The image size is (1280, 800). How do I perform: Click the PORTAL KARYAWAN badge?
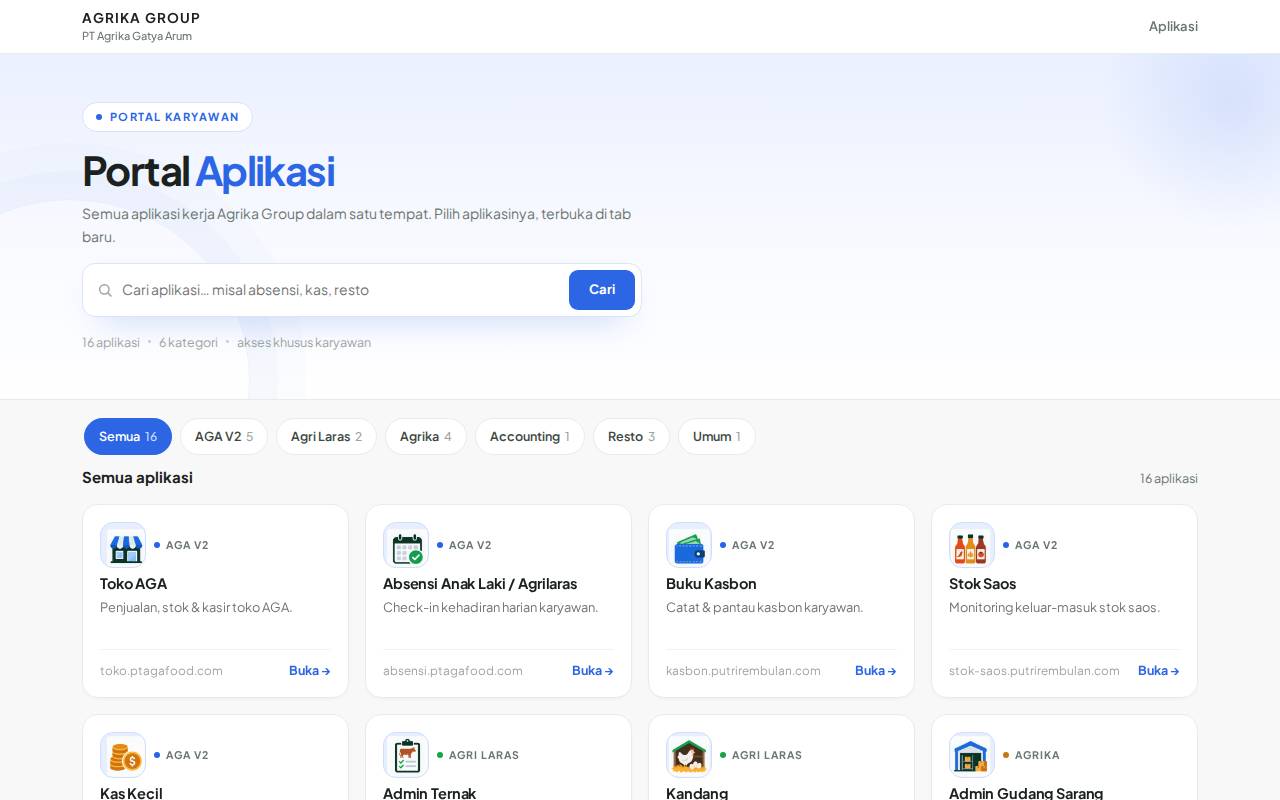point(167,117)
